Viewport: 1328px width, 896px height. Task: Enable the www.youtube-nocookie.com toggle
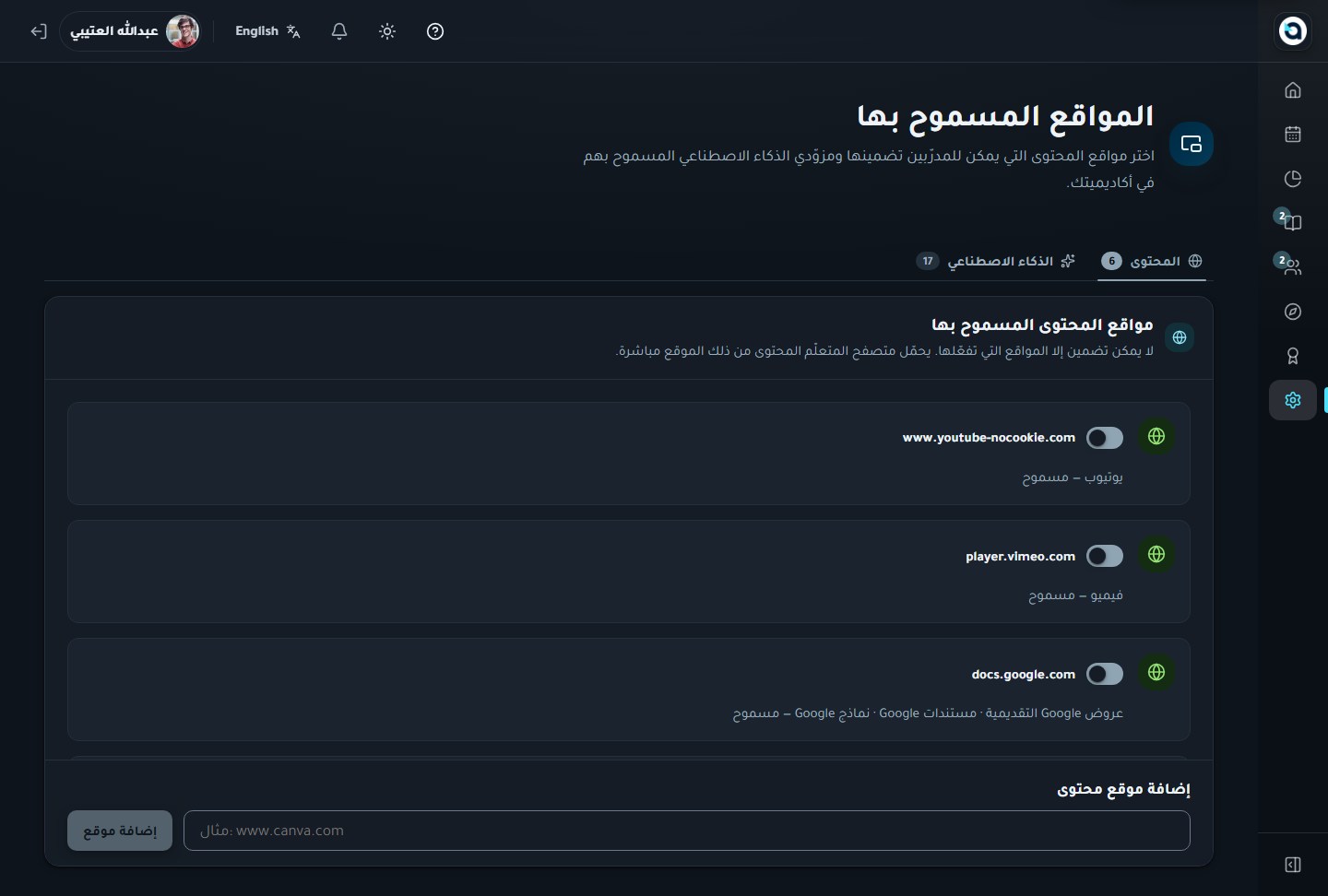(1105, 438)
